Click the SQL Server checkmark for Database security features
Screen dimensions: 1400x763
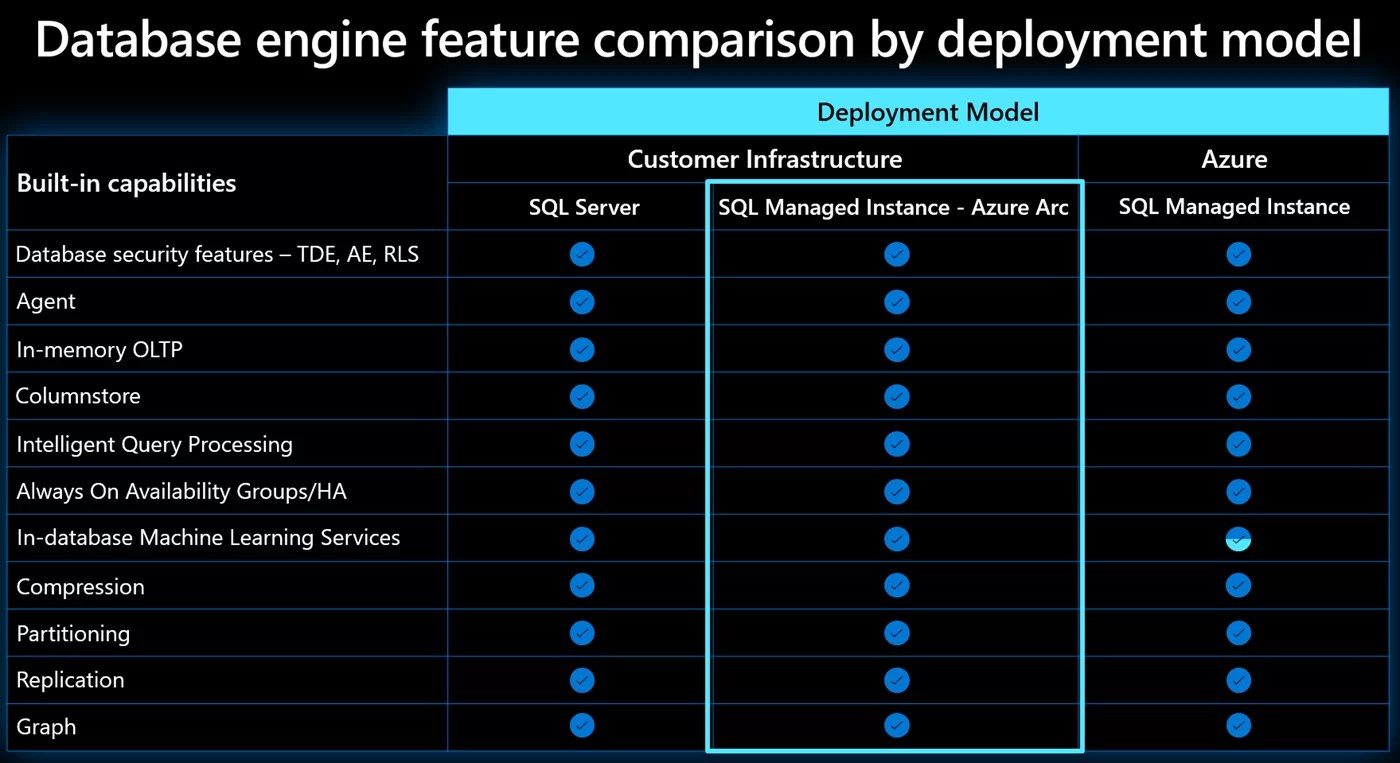tap(582, 254)
